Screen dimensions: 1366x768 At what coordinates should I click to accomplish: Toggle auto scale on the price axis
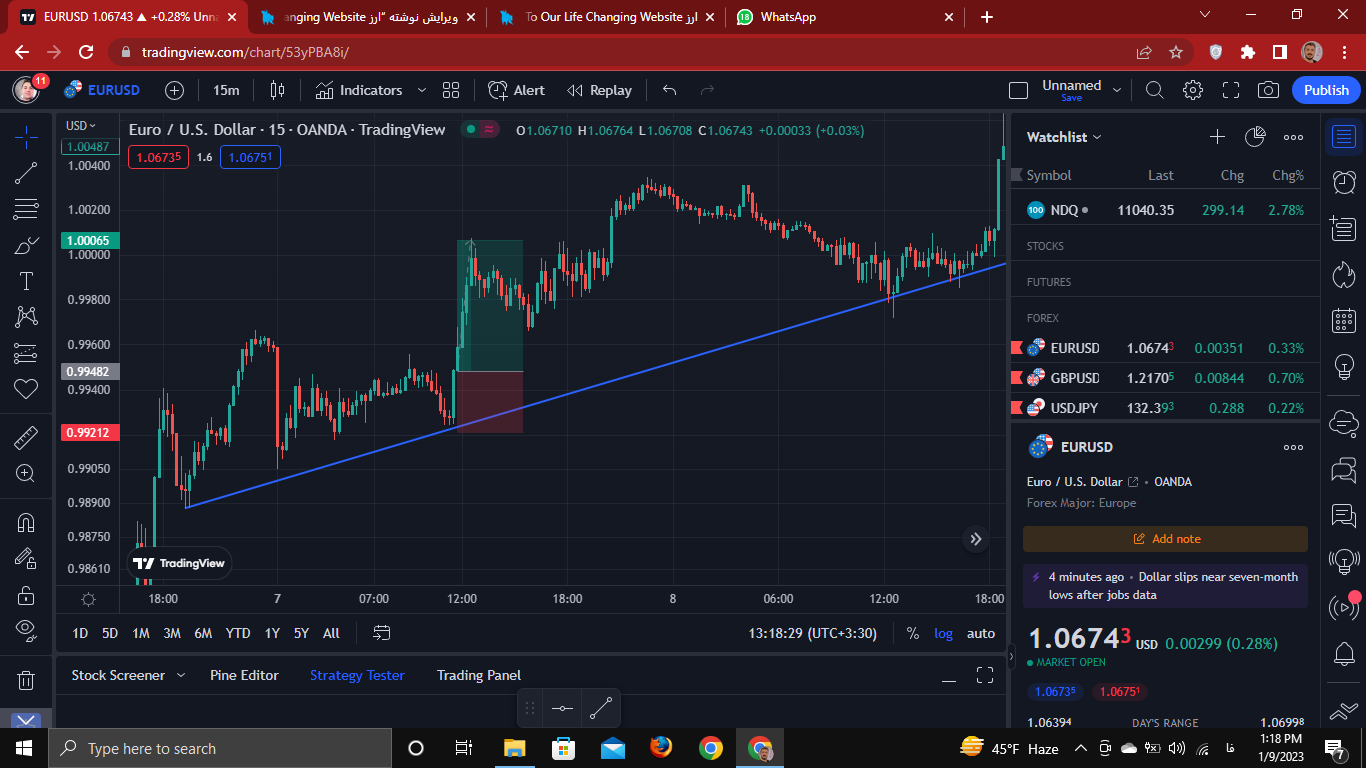[x=981, y=633]
